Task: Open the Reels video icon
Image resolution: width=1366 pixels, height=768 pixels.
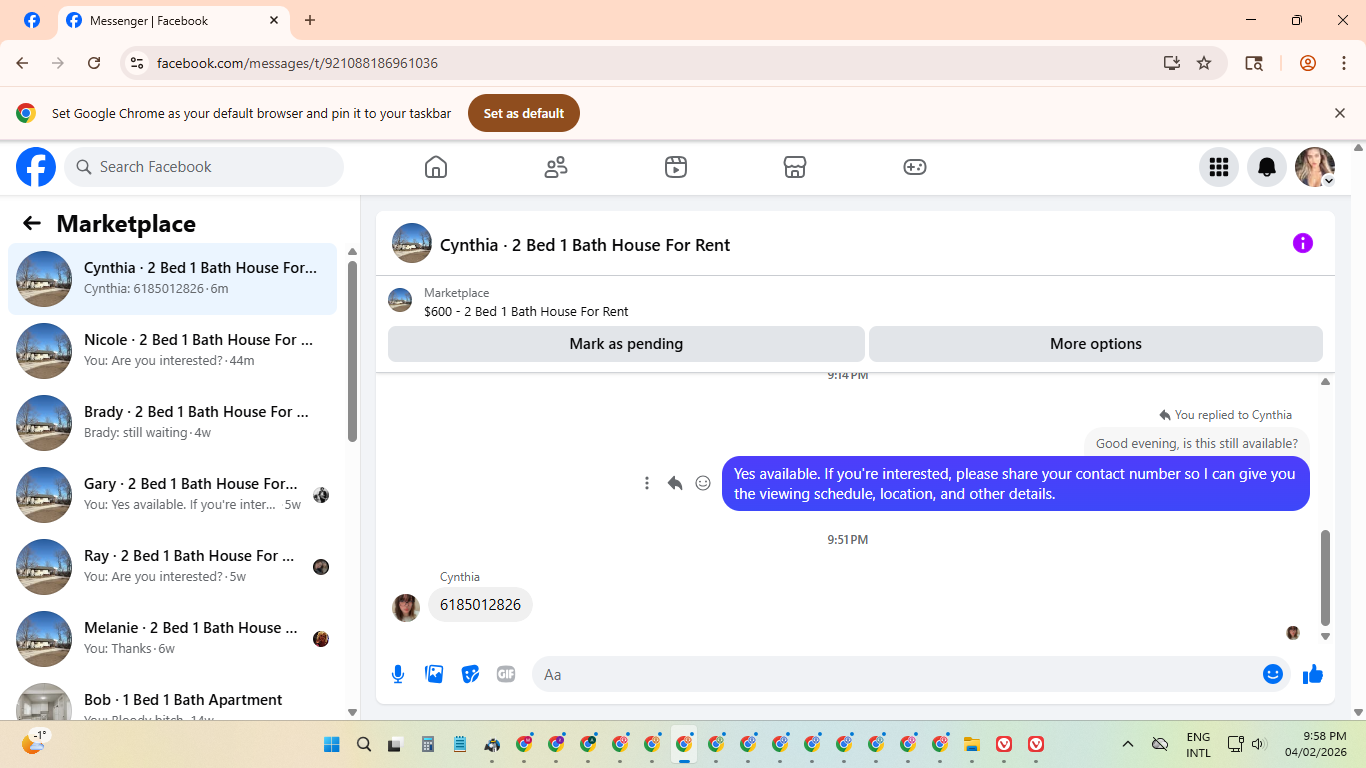Action: (x=676, y=167)
